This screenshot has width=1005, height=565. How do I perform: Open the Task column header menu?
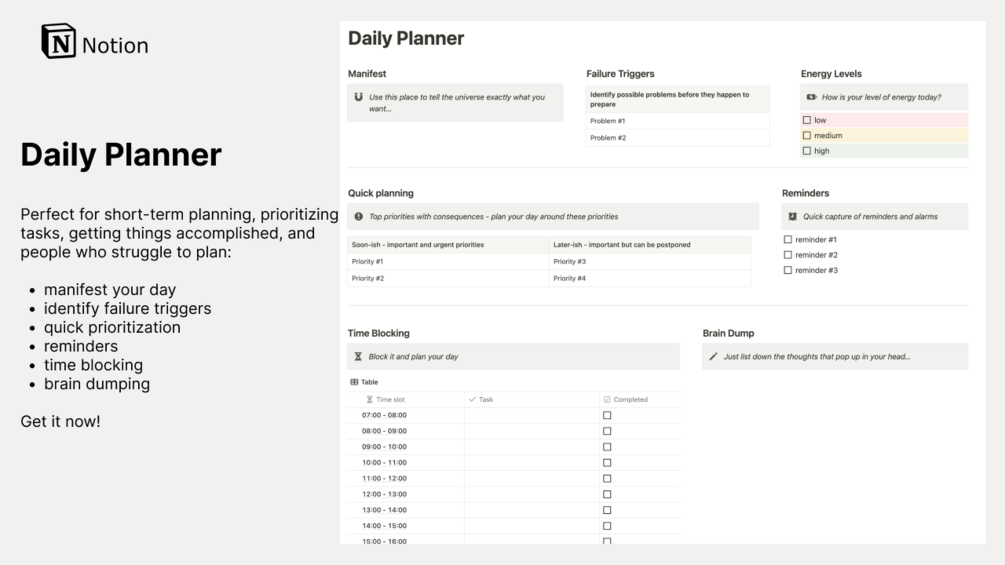pyautogui.click(x=485, y=399)
